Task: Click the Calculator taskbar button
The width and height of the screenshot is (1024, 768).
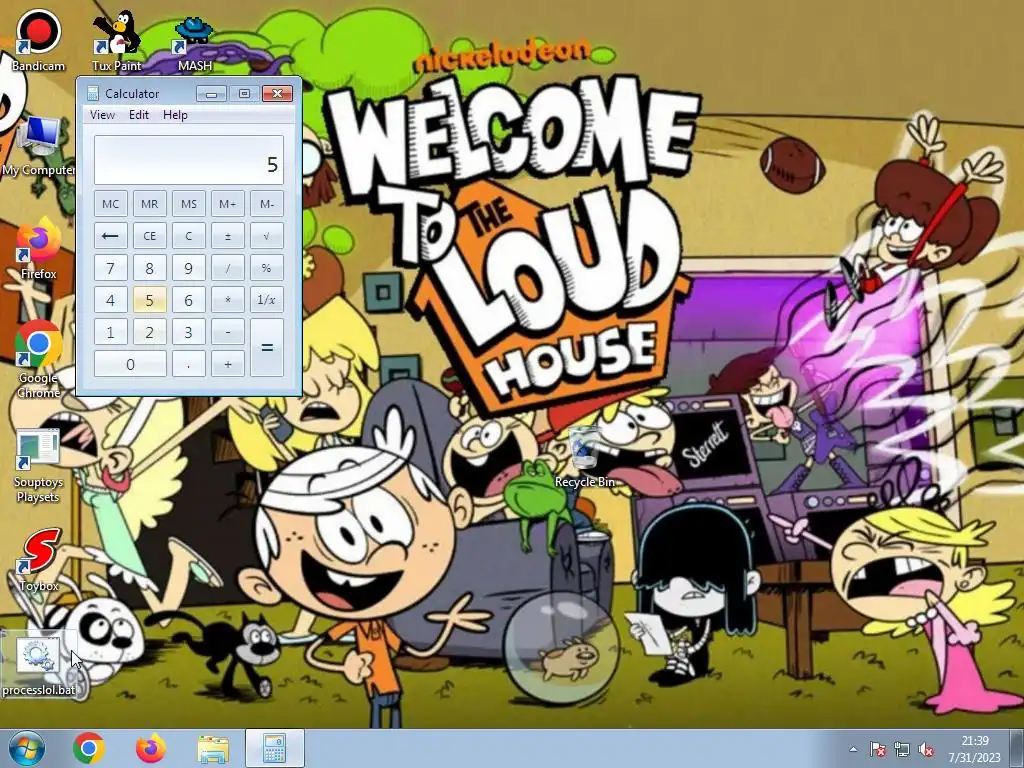Action: 274,748
